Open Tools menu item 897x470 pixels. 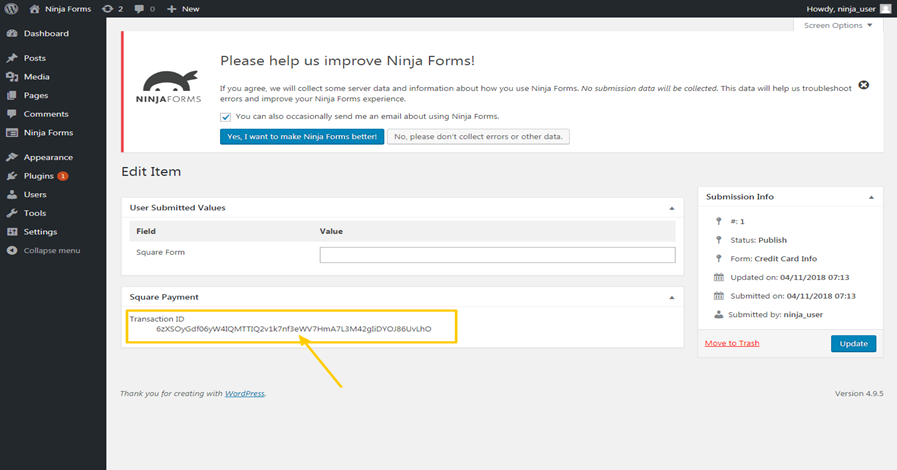[x=35, y=213]
